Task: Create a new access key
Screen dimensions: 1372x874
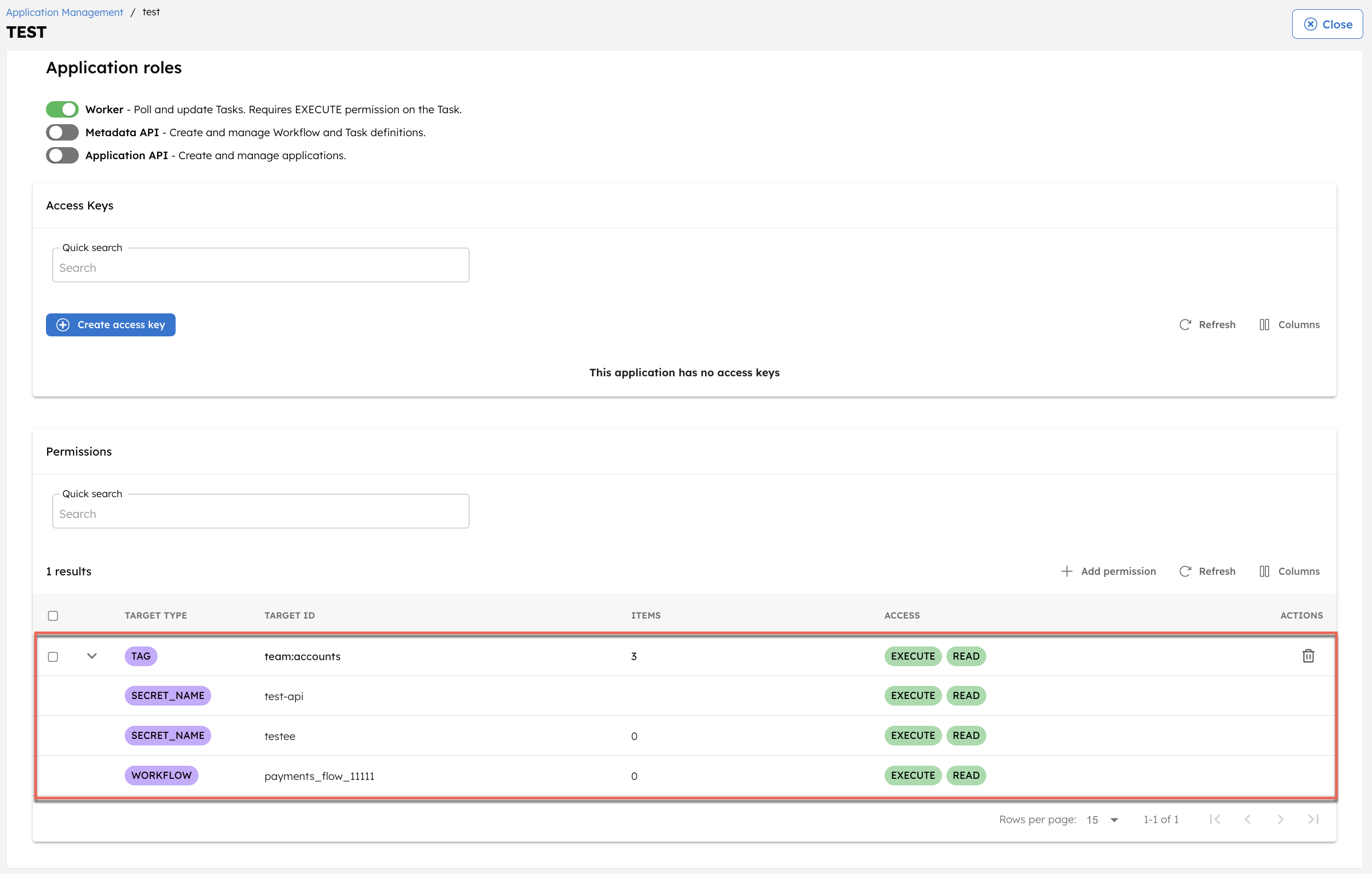Action: point(111,324)
